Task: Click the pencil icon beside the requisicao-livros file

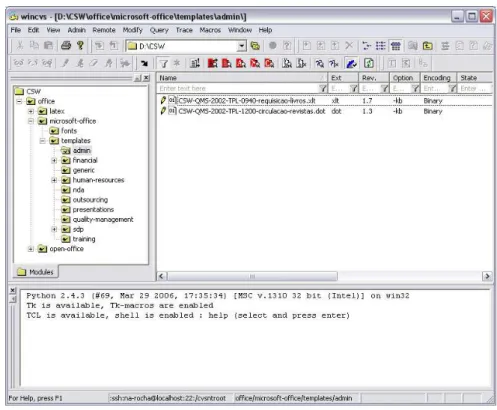Action: [163, 100]
